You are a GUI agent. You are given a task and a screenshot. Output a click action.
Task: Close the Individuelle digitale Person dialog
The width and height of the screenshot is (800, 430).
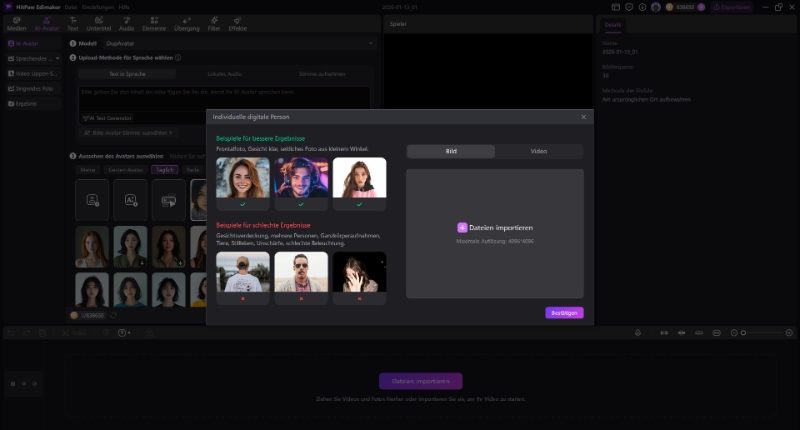[584, 117]
